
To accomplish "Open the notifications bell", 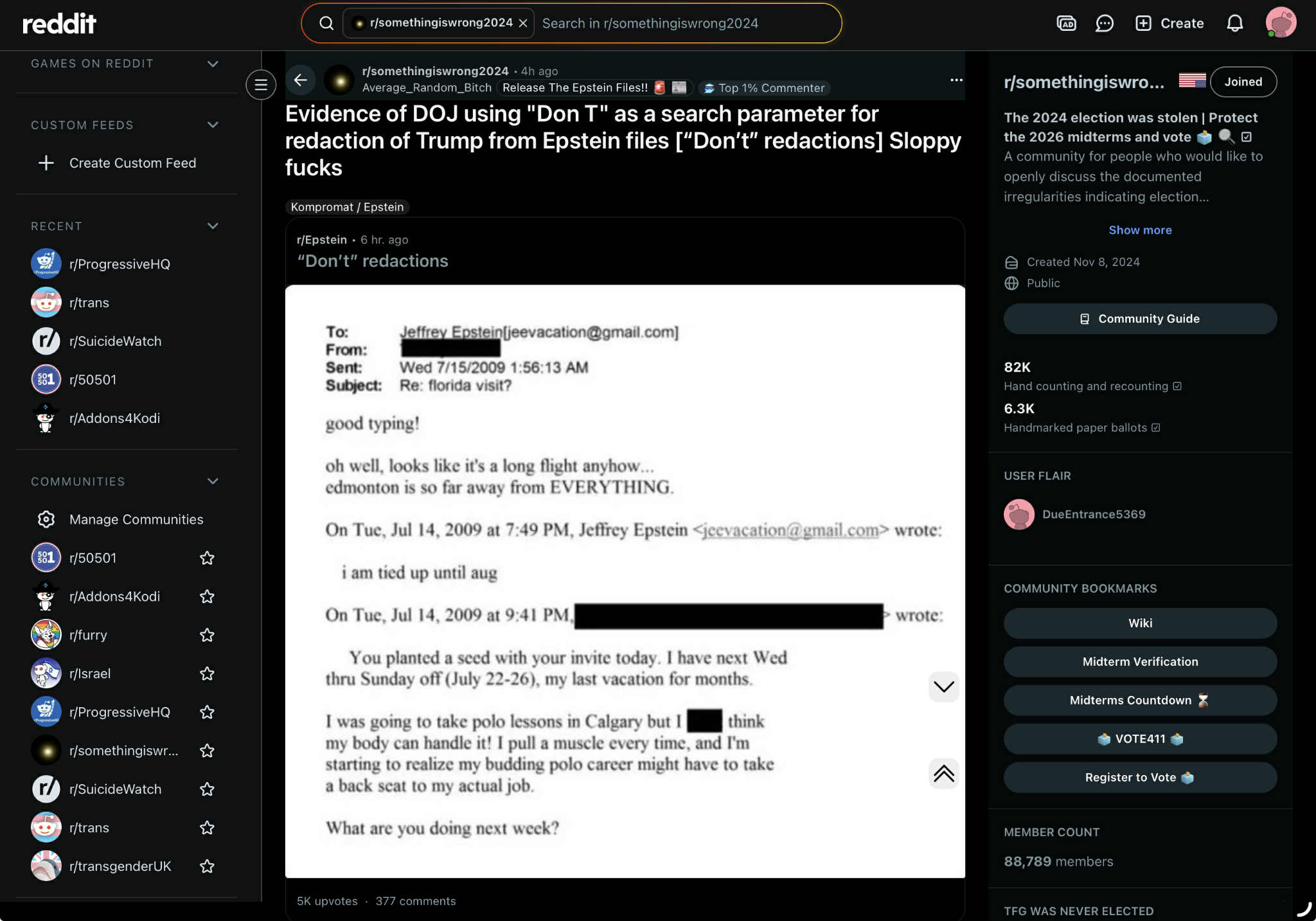I will 1234,24.
